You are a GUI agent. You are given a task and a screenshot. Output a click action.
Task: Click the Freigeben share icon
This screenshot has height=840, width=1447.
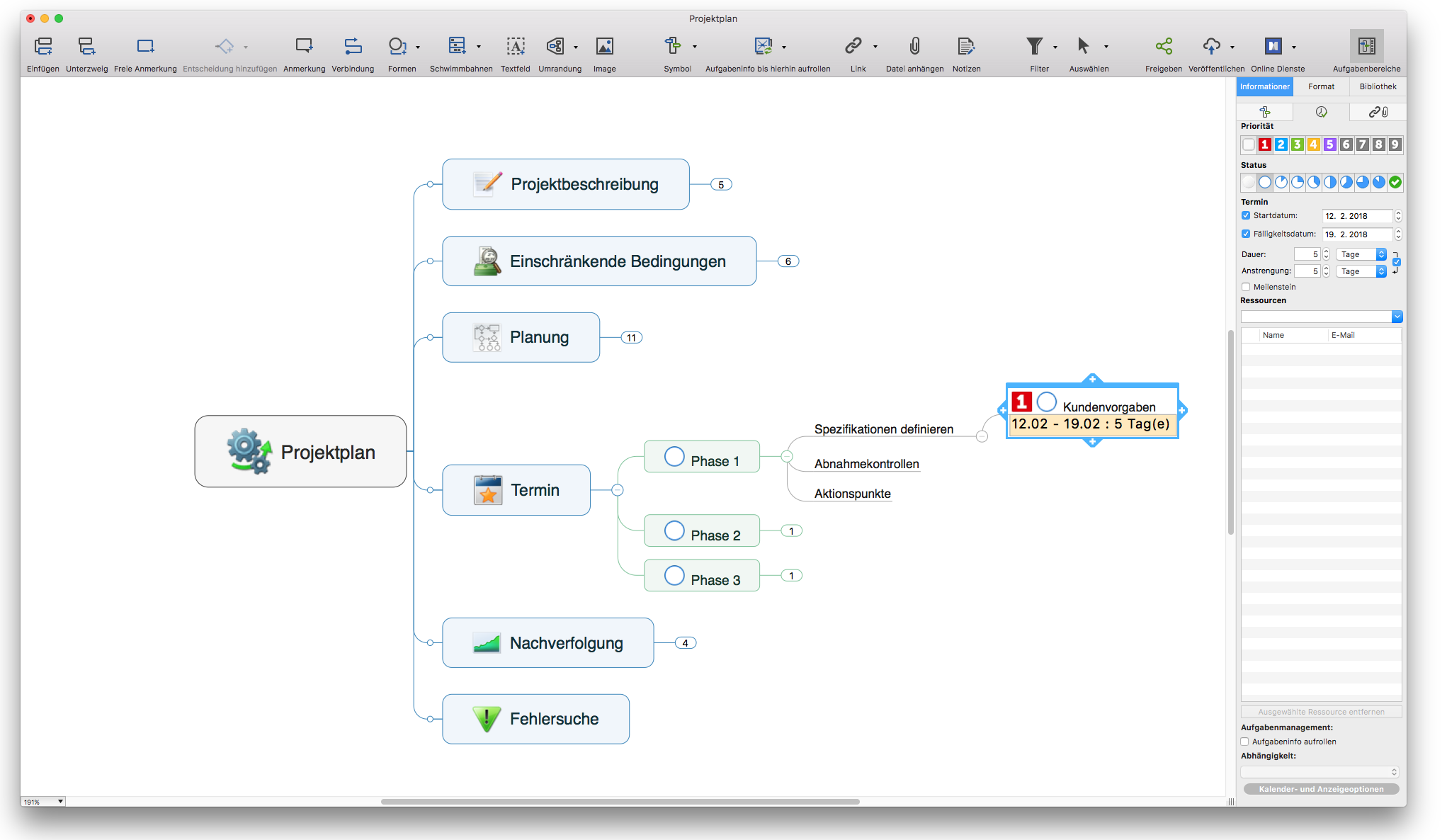coord(1162,46)
